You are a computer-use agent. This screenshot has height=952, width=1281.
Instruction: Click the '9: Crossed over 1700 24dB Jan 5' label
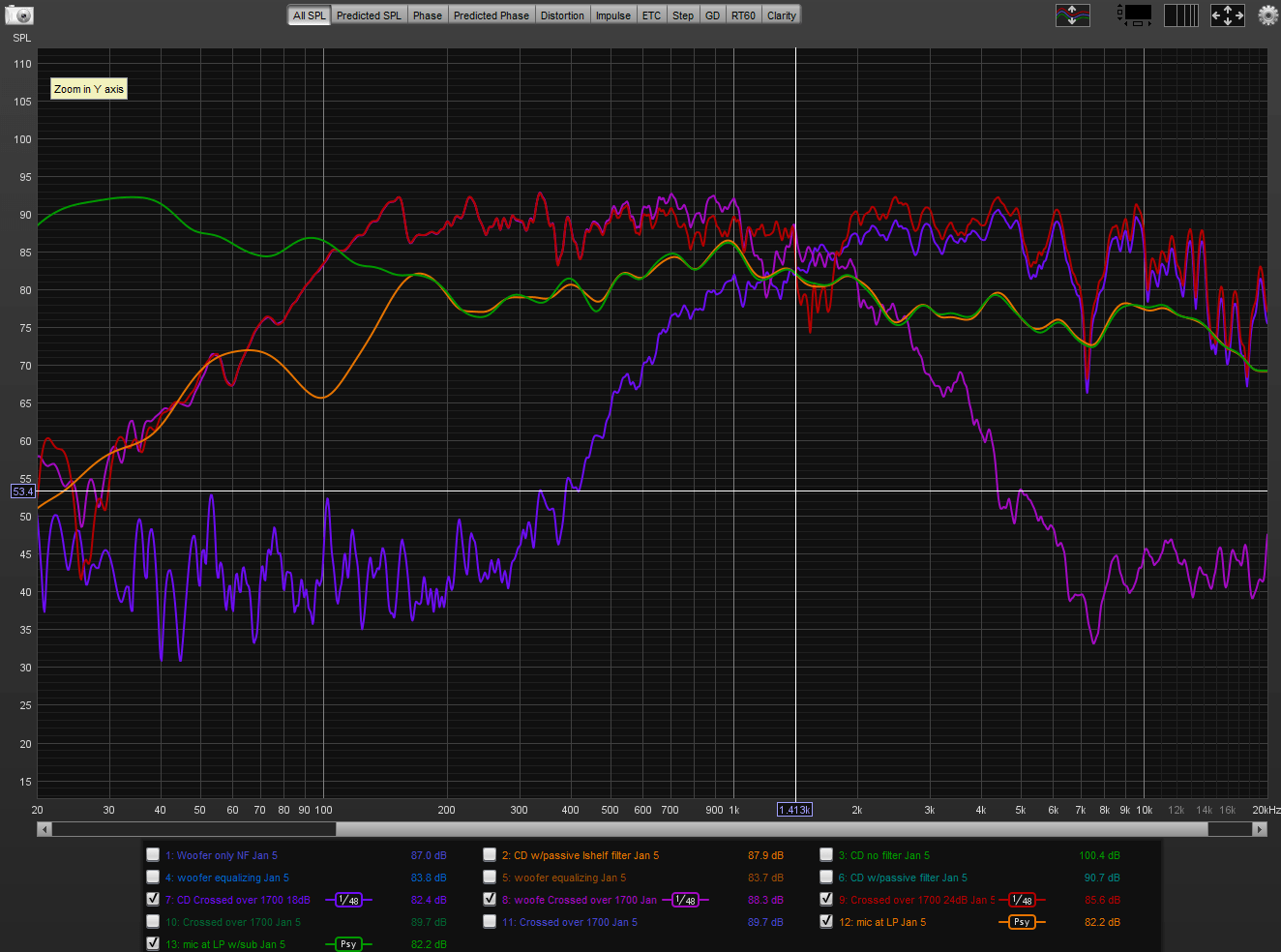tap(917, 900)
